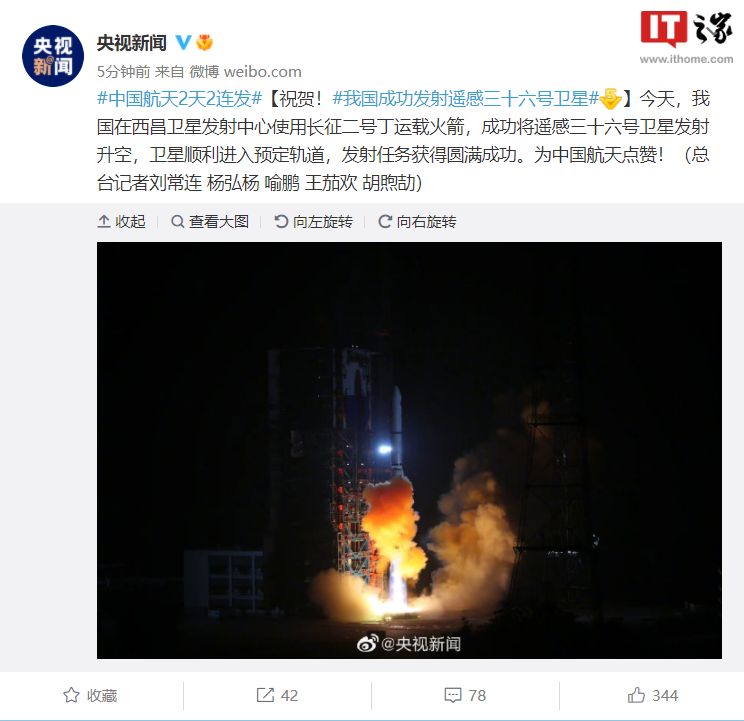Click the IT之家 logo watermark
The image size is (744, 721).
686,29
